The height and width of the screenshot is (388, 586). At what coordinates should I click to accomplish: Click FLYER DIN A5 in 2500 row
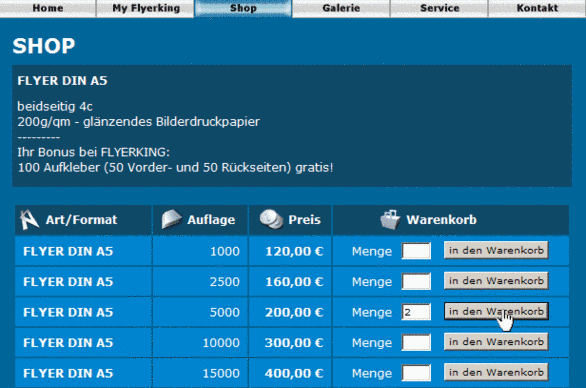[x=68, y=282]
